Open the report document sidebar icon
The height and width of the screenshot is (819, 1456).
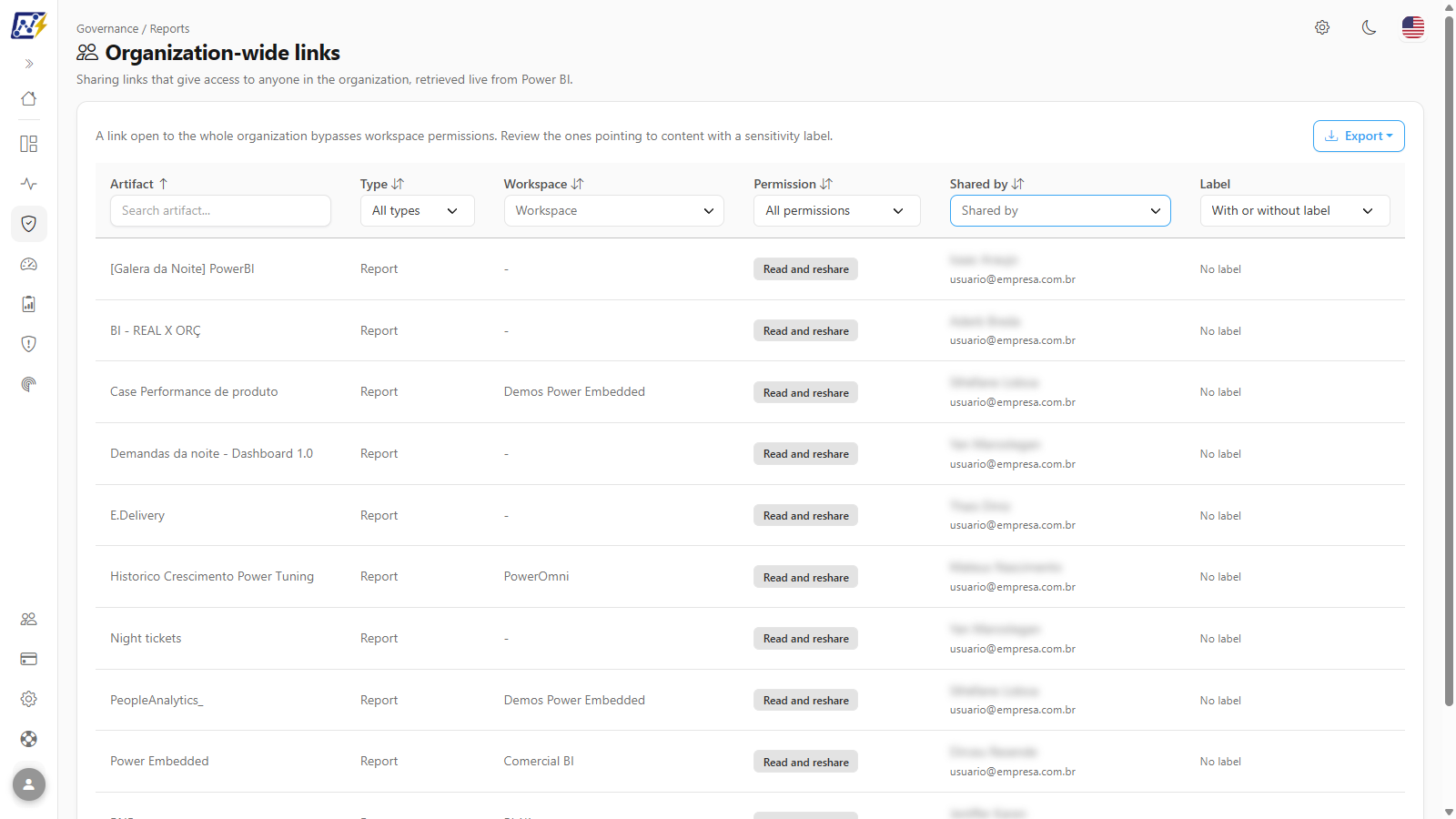point(29,304)
